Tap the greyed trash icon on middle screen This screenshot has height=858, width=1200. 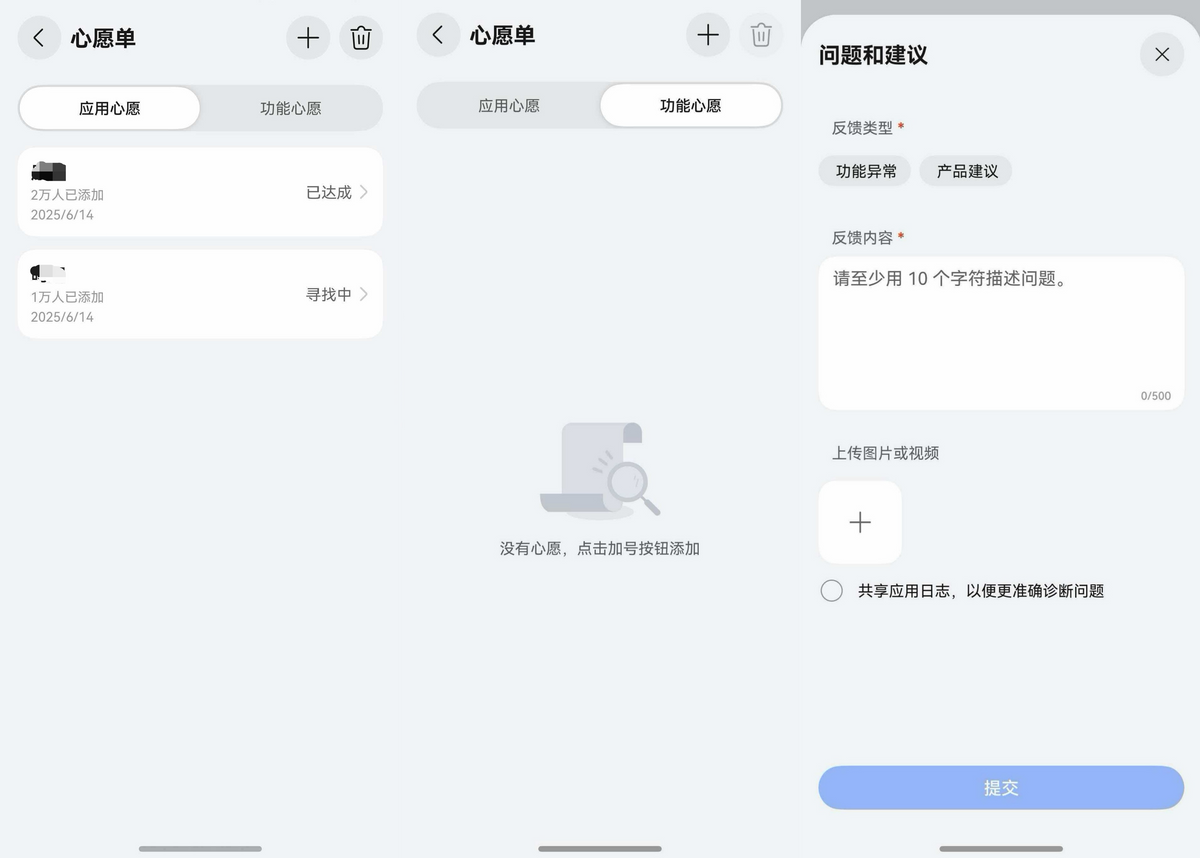(761, 35)
